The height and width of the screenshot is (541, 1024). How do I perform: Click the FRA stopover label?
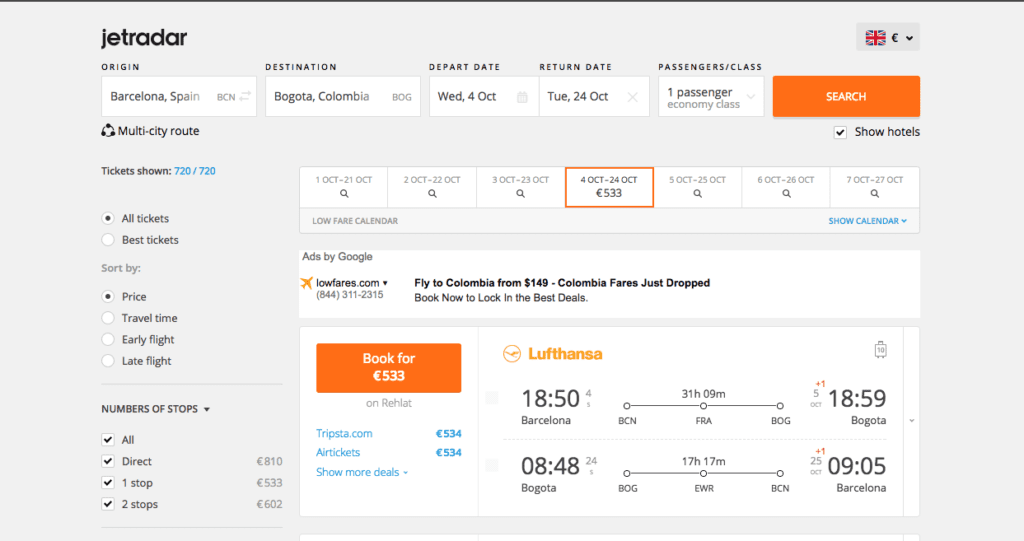pyautogui.click(x=703, y=421)
